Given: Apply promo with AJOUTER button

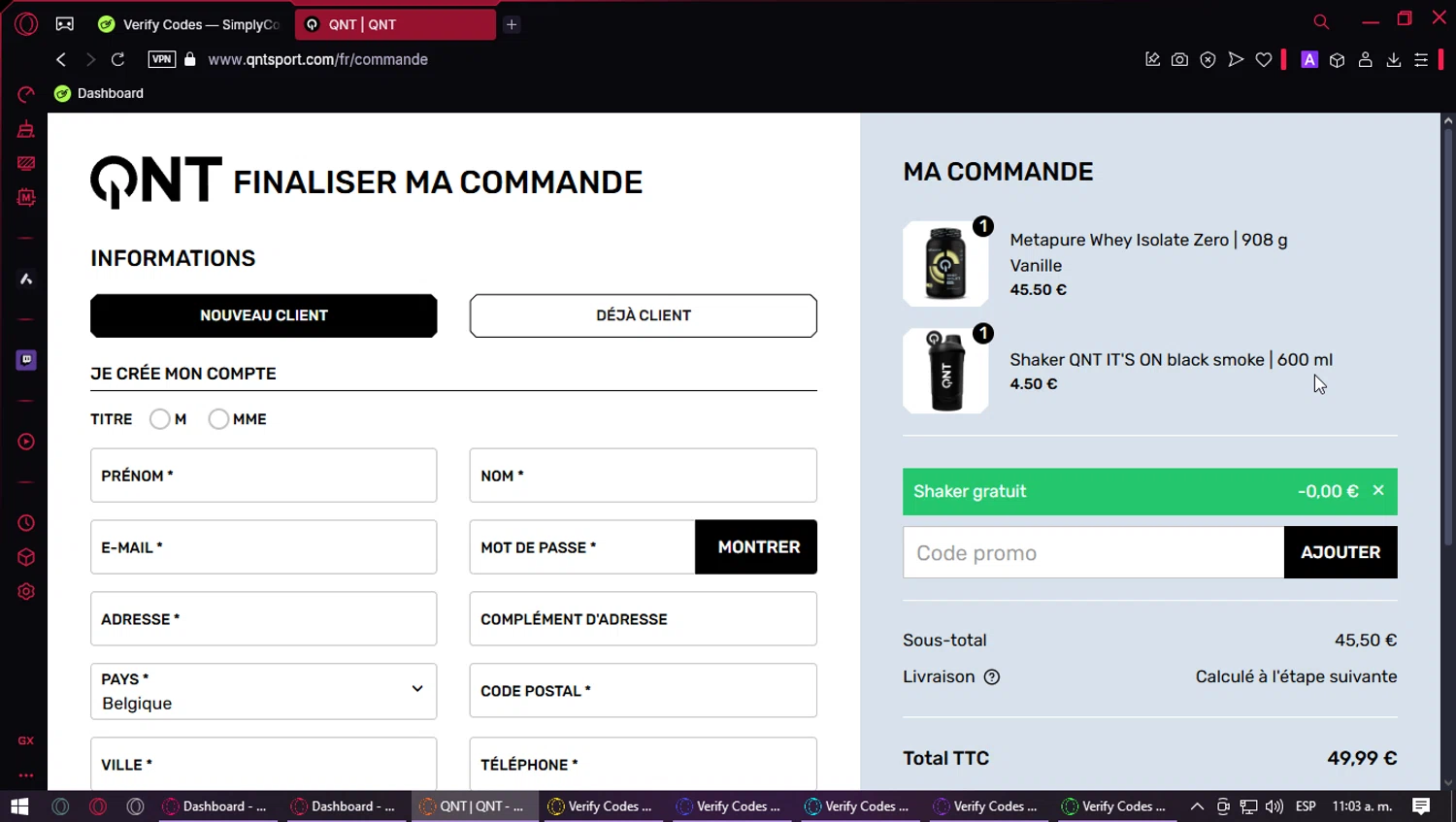Looking at the screenshot, I should [1340, 552].
